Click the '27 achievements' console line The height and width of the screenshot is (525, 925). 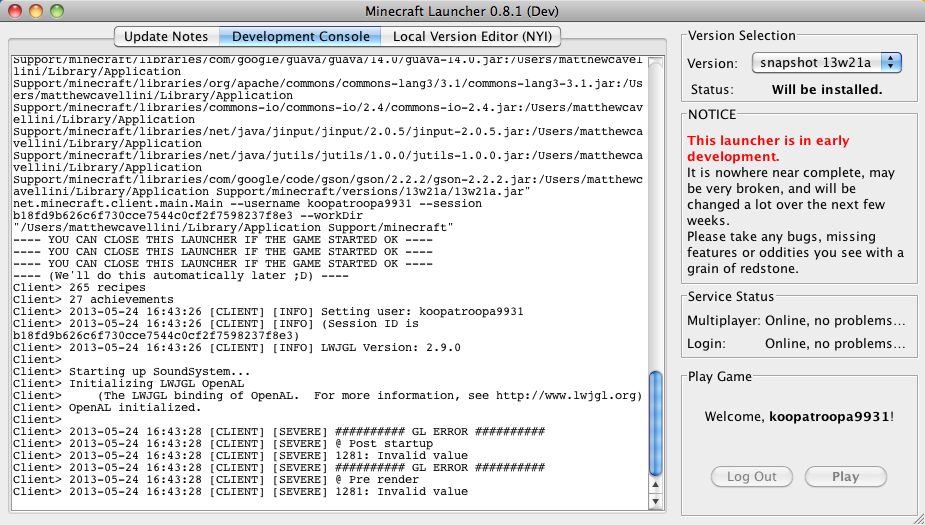pos(93,300)
